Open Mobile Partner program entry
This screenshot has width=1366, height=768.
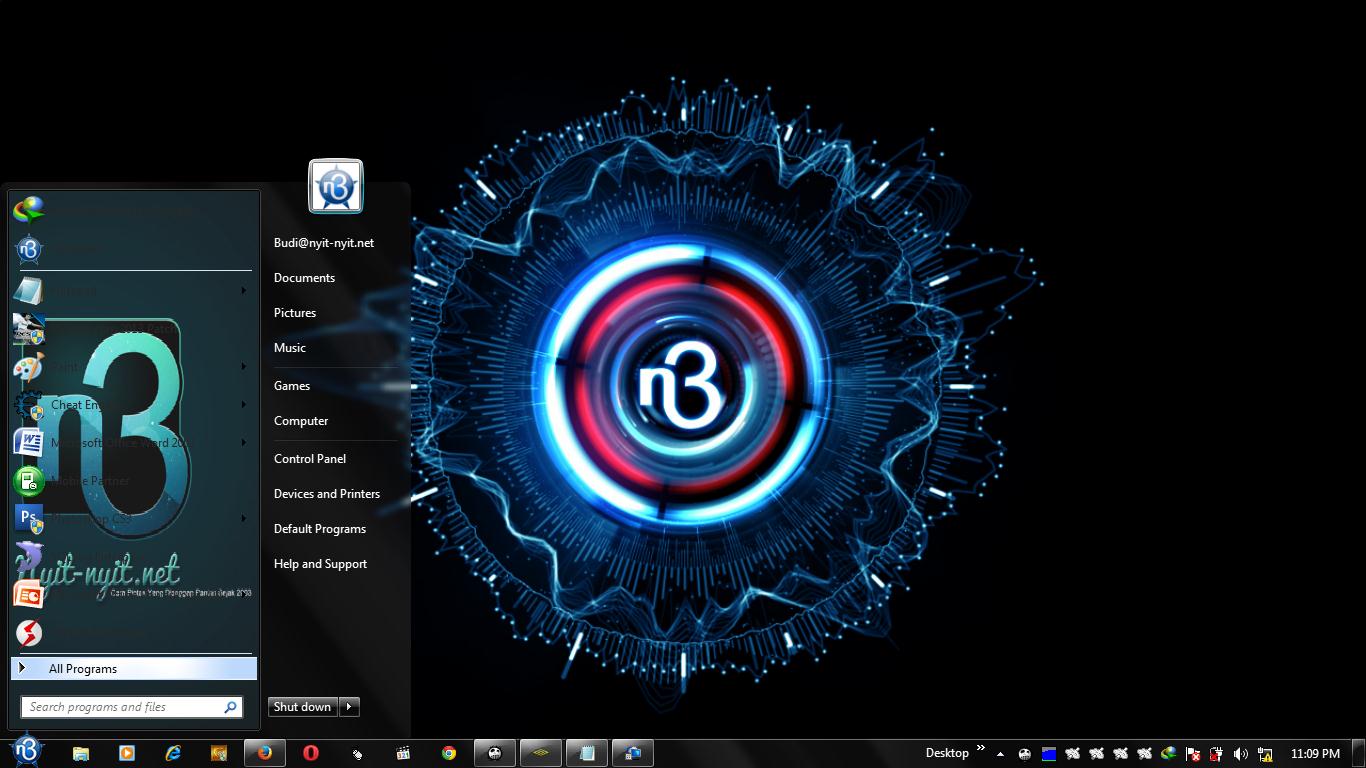(x=134, y=481)
